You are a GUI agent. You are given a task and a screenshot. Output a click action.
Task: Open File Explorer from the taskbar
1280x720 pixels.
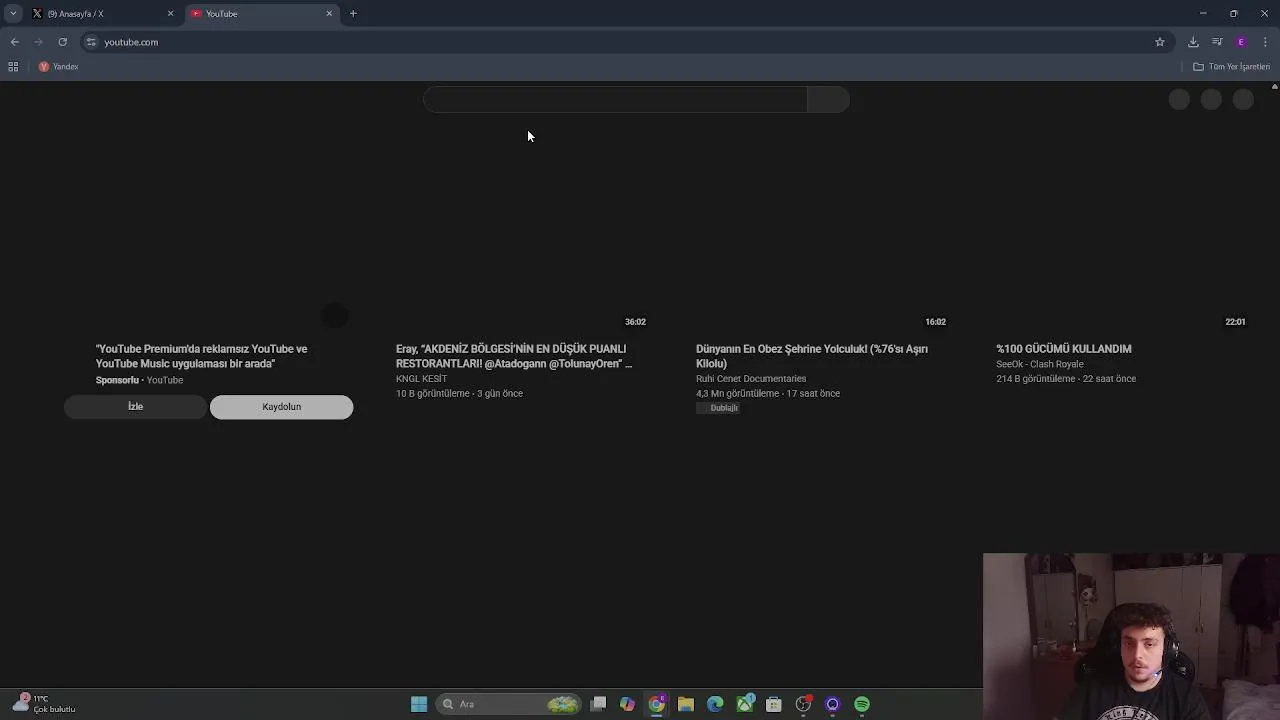pyautogui.click(x=686, y=704)
